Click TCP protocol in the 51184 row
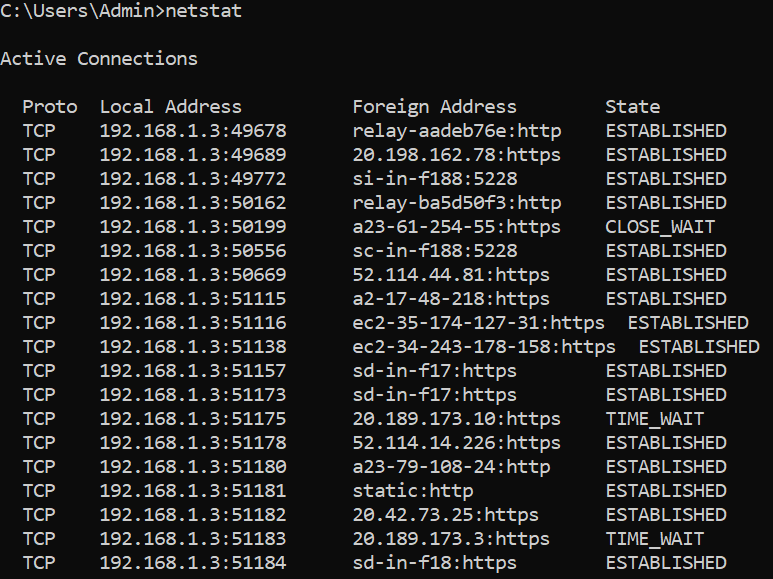The width and height of the screenshot is (773, 579). 39,563
